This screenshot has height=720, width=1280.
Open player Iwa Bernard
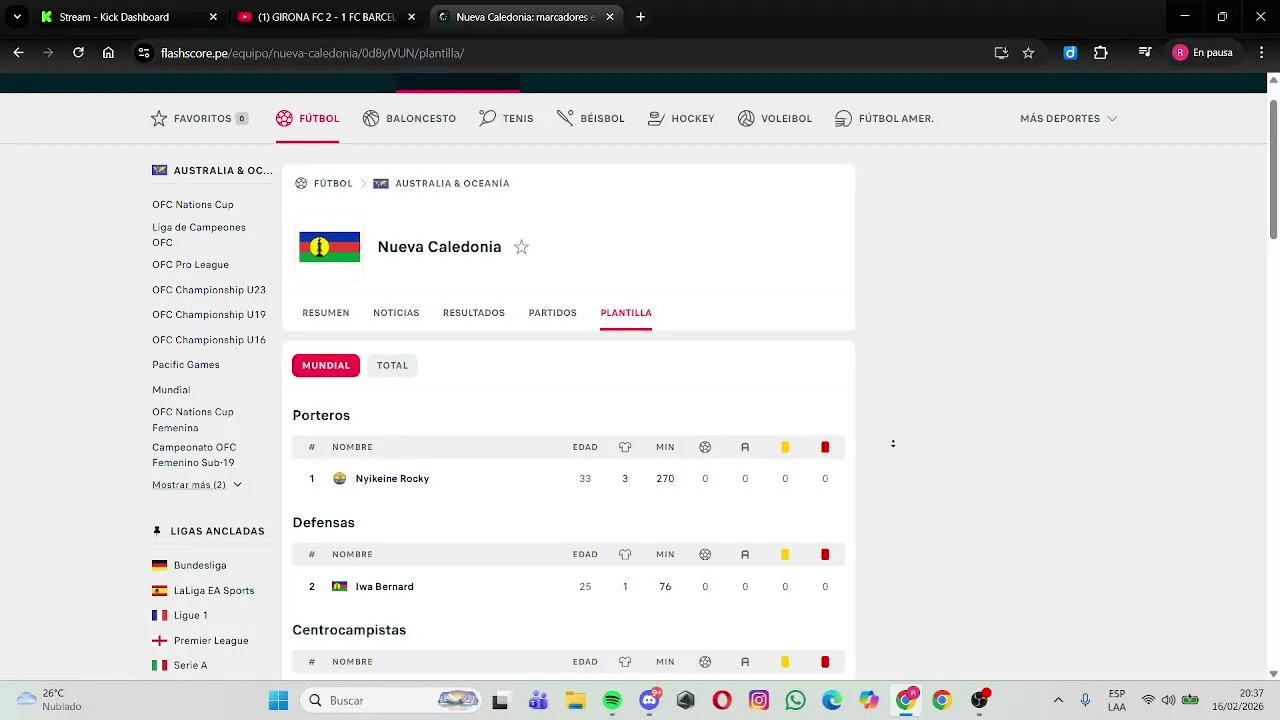[x=384, y=587]
